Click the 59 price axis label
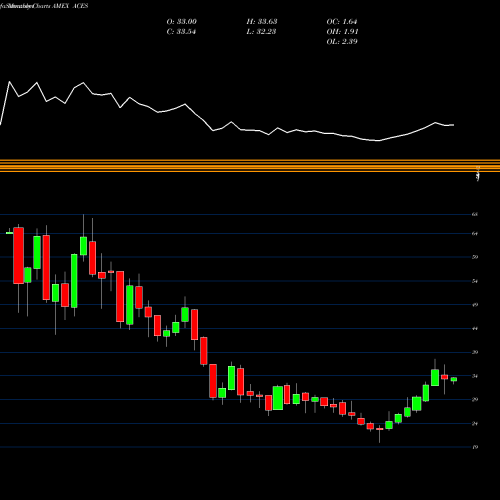The width and height of the screenshot is (500, 500). (x=475, y=257)
